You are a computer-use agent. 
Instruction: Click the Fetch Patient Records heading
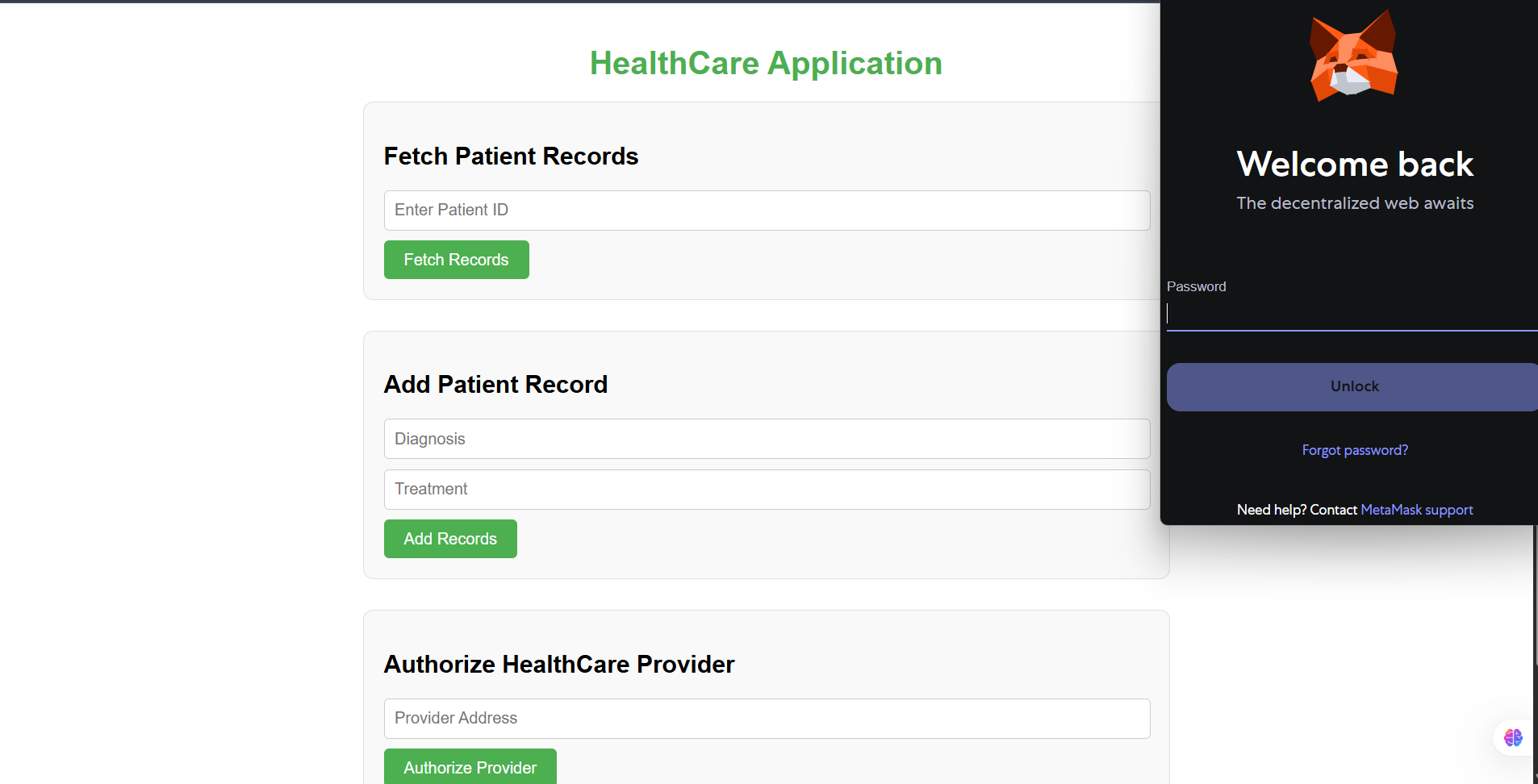[511, 156]
